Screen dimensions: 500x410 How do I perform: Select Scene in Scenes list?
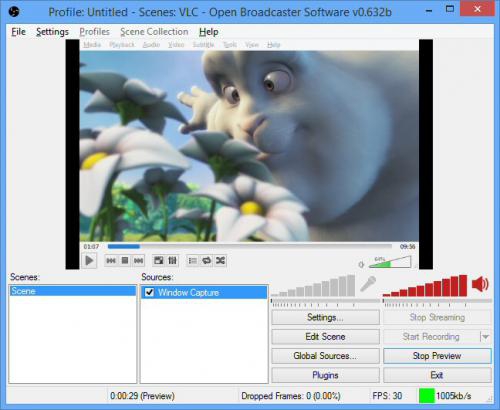[x=73, y=291]
